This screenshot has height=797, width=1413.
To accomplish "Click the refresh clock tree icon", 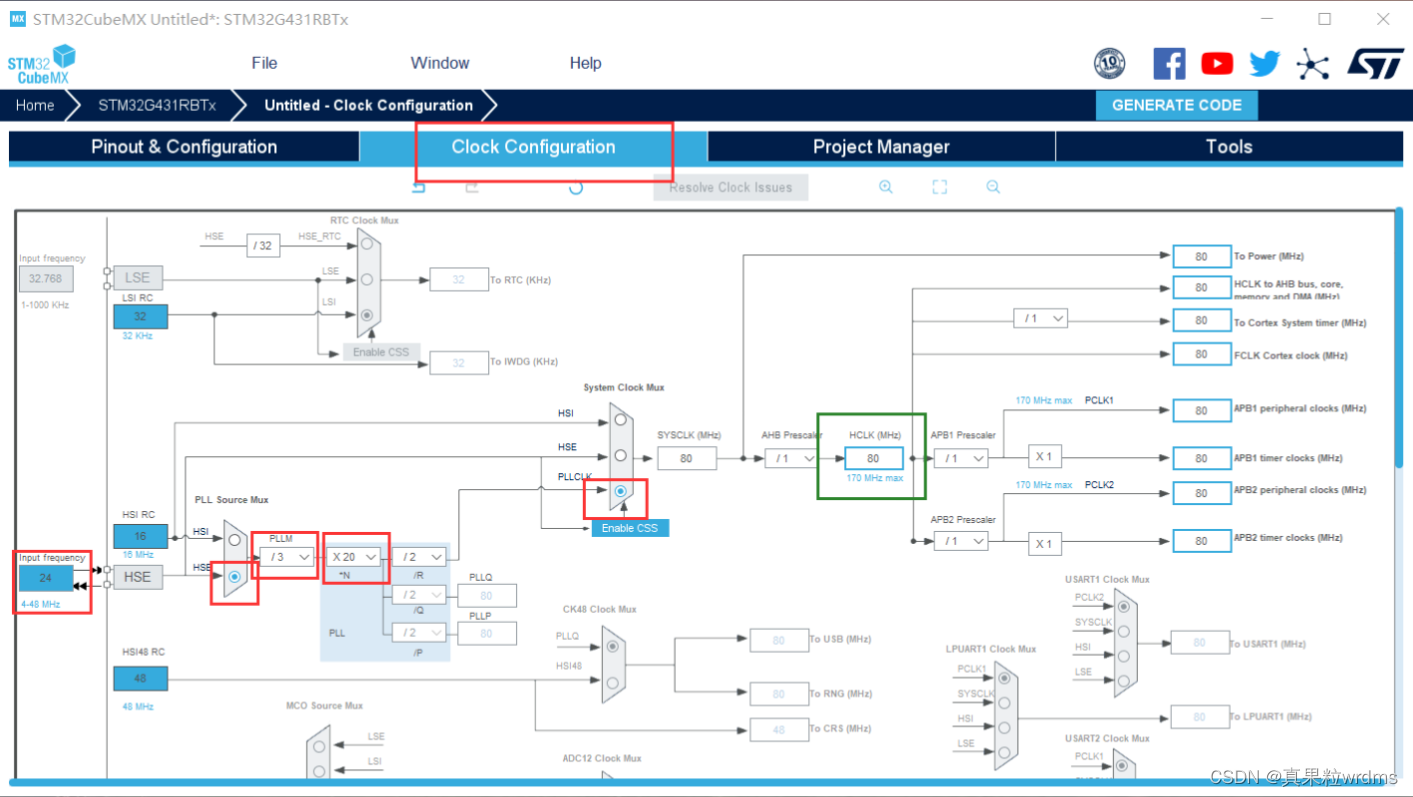I will click(576, 187).
